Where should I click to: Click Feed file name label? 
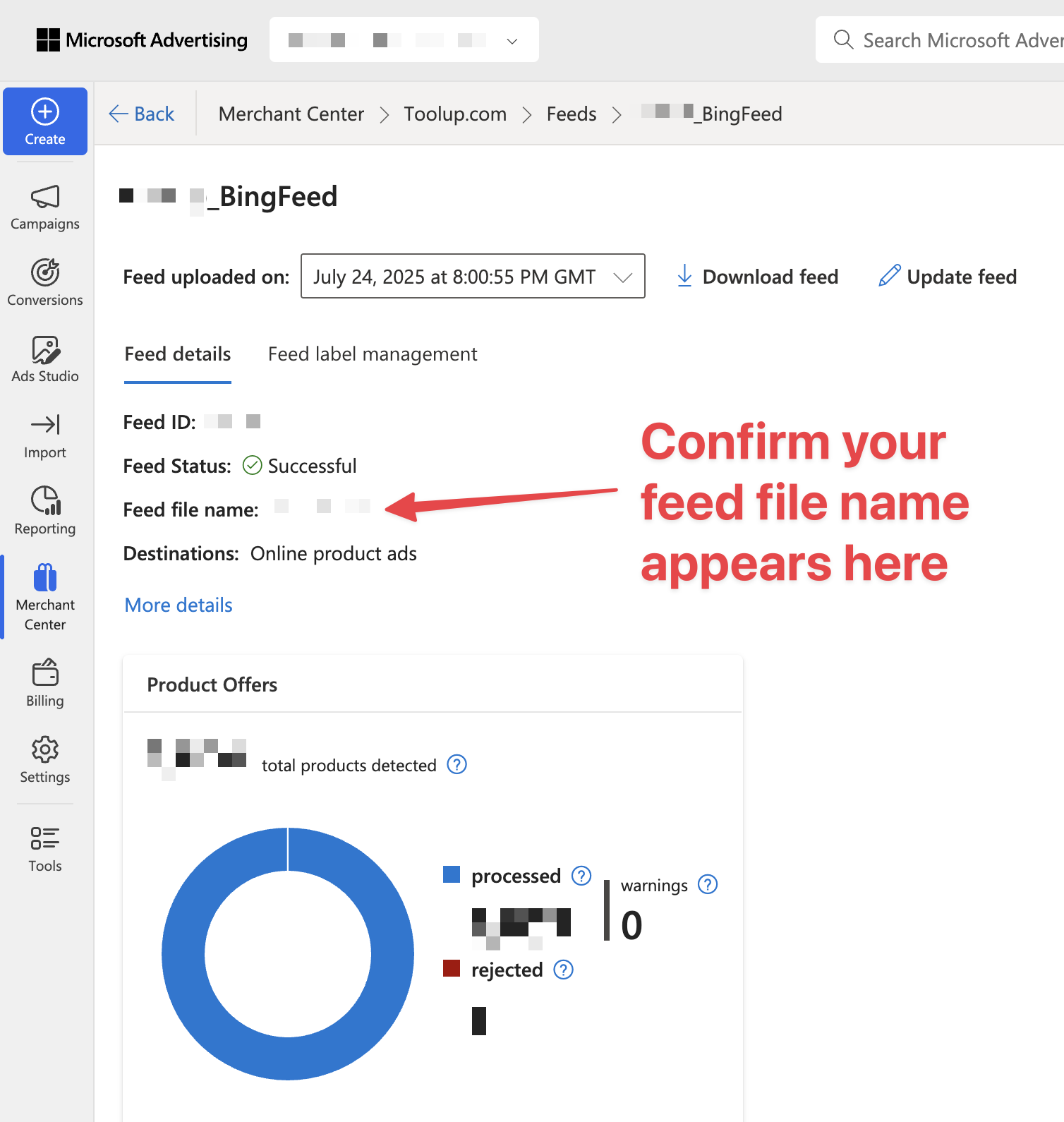coord(191,509)
